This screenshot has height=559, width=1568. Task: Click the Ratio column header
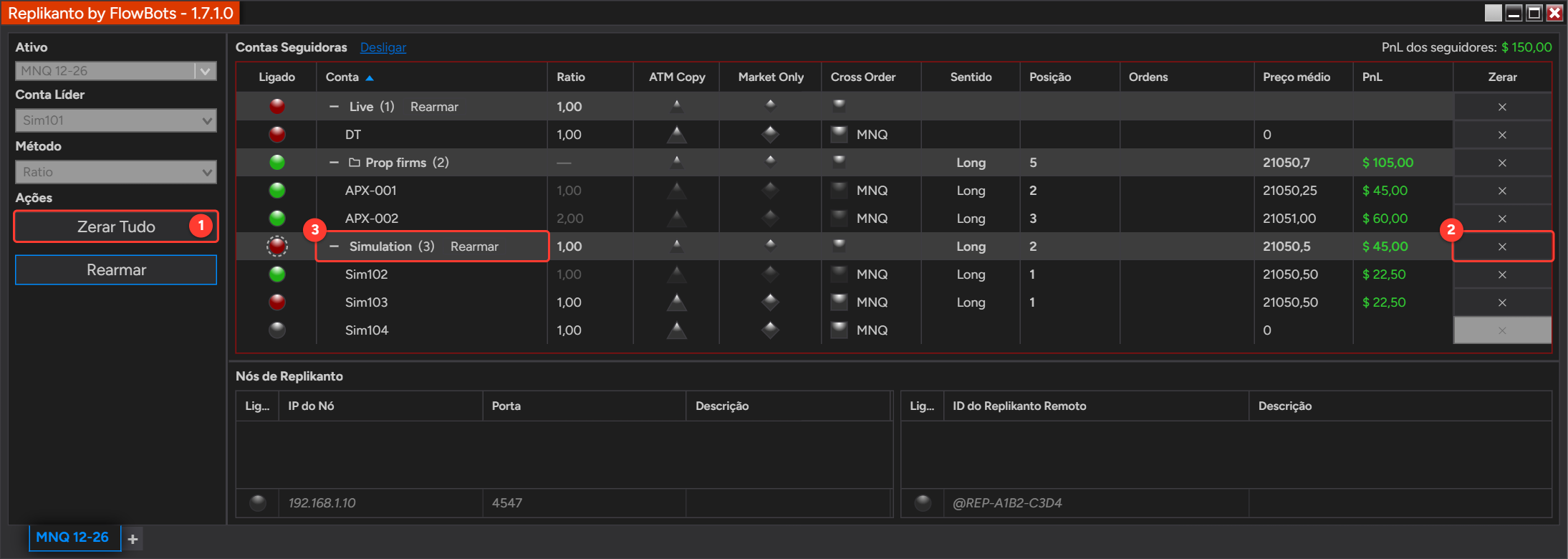click(x=591, y=77)
